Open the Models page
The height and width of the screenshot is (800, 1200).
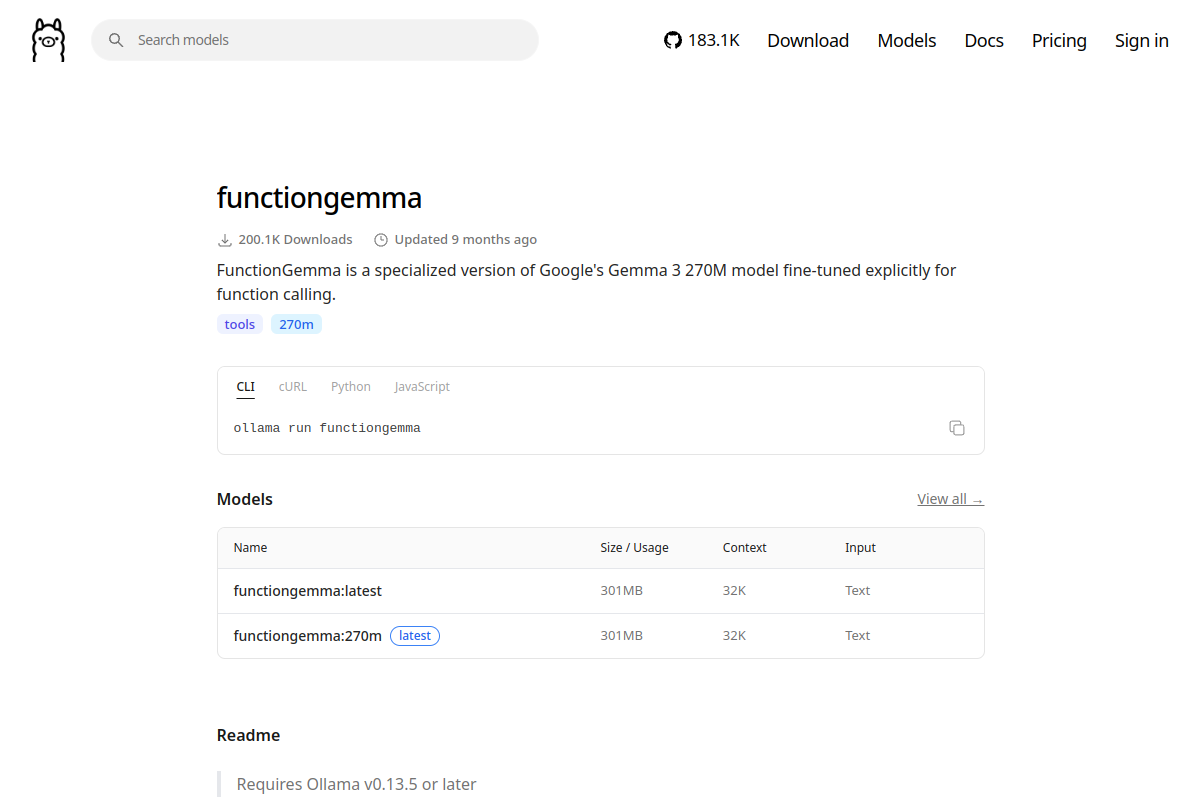coord(907,40)
